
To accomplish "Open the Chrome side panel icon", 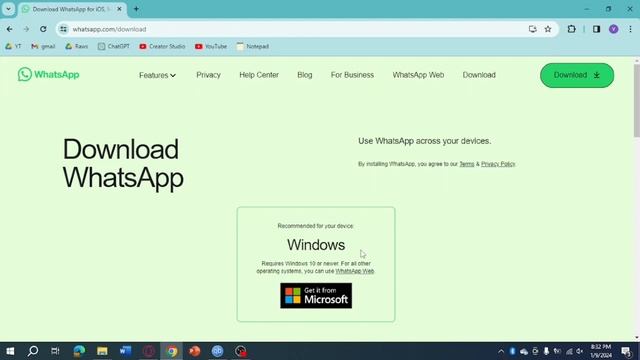I will pos(596,29).
